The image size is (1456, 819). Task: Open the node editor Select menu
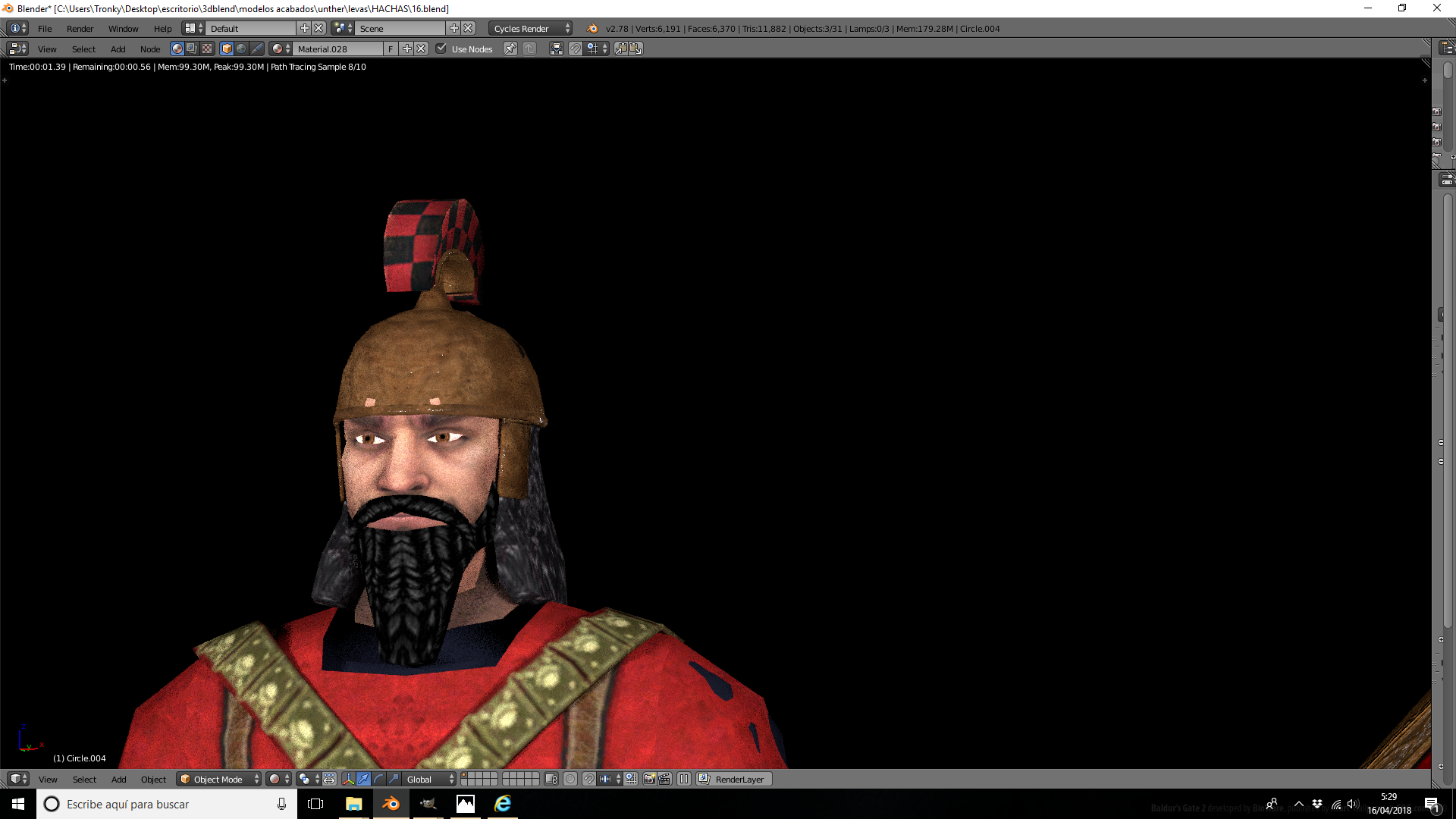click(x=83, y=49)
